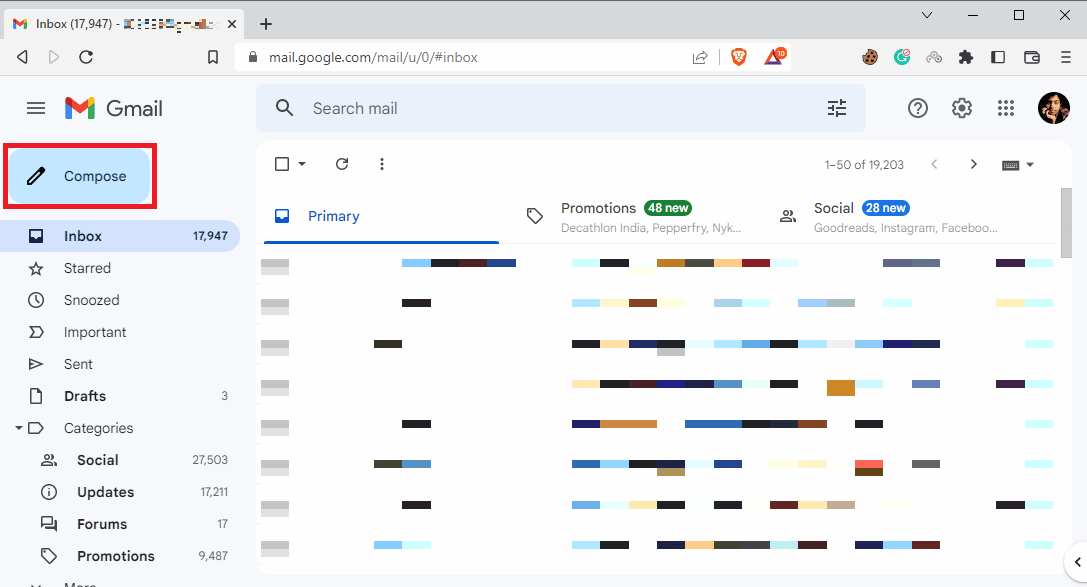1087x587 pixels.
Task: Click the Compose button
Action: tap(80, 176)
